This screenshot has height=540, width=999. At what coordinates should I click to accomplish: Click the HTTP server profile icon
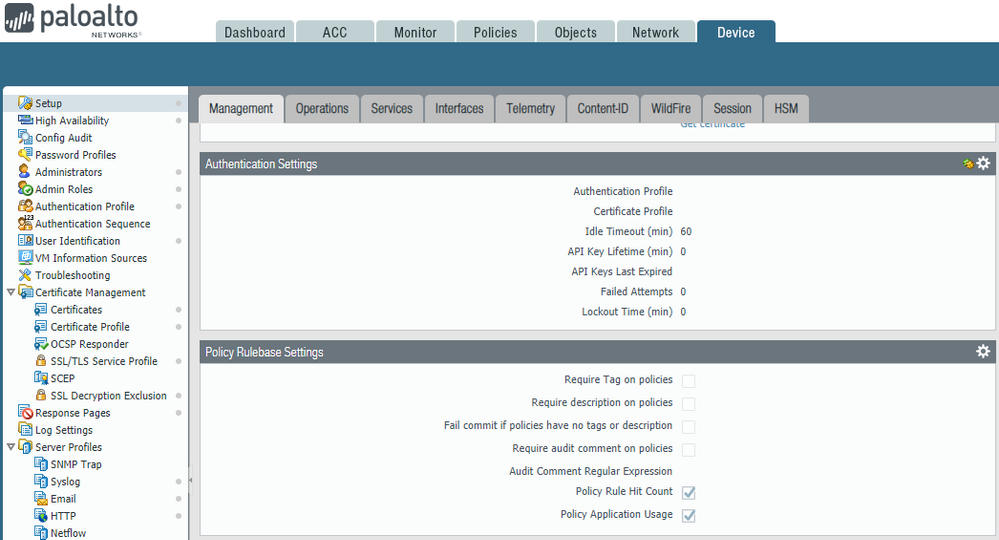41,516
